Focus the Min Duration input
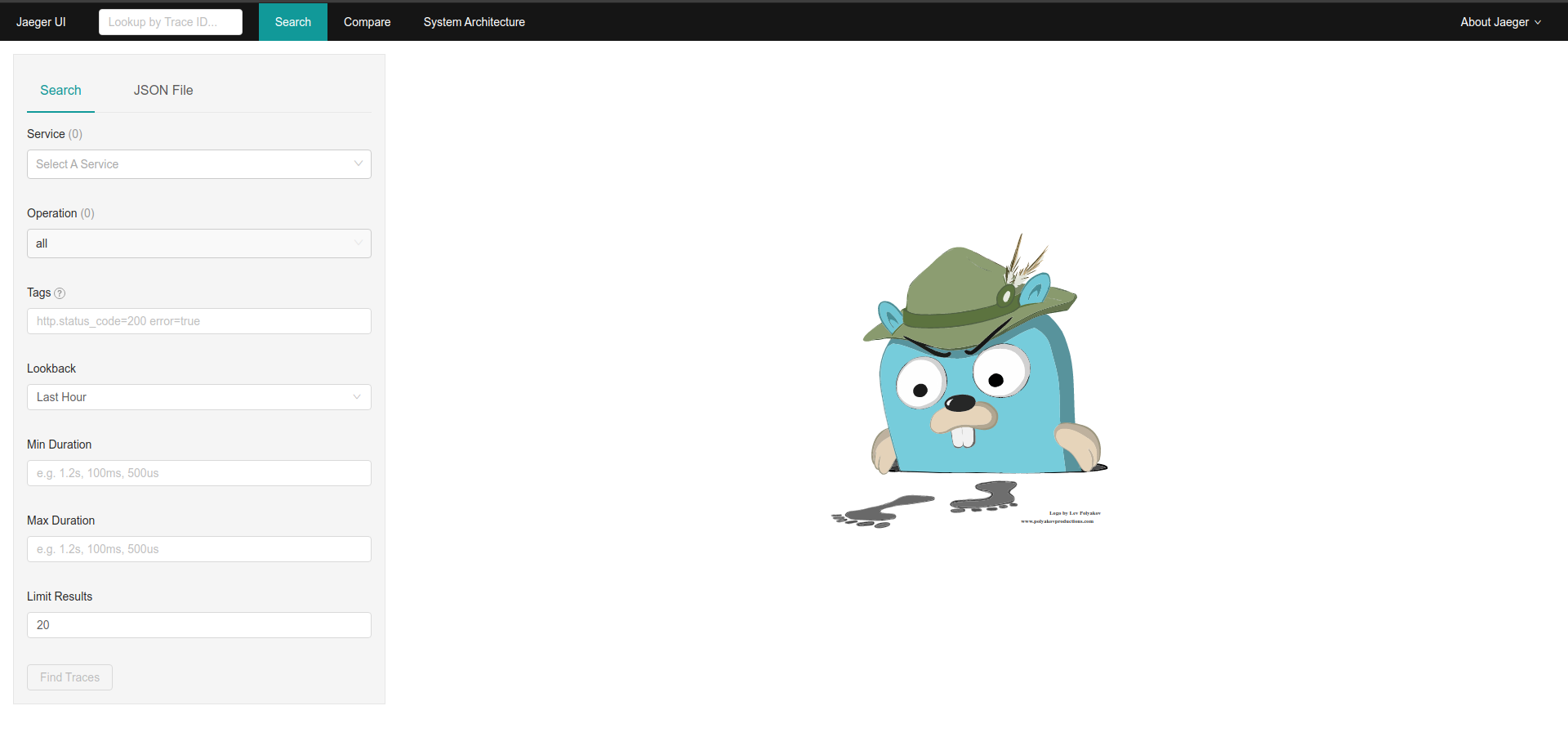This screenshot has height=755, width=1568. click(199, 473)
